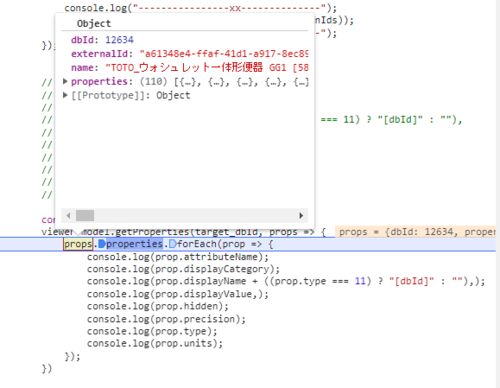
Task: Click the console.log(prop.displayValue) line
Action: (178, 294)
